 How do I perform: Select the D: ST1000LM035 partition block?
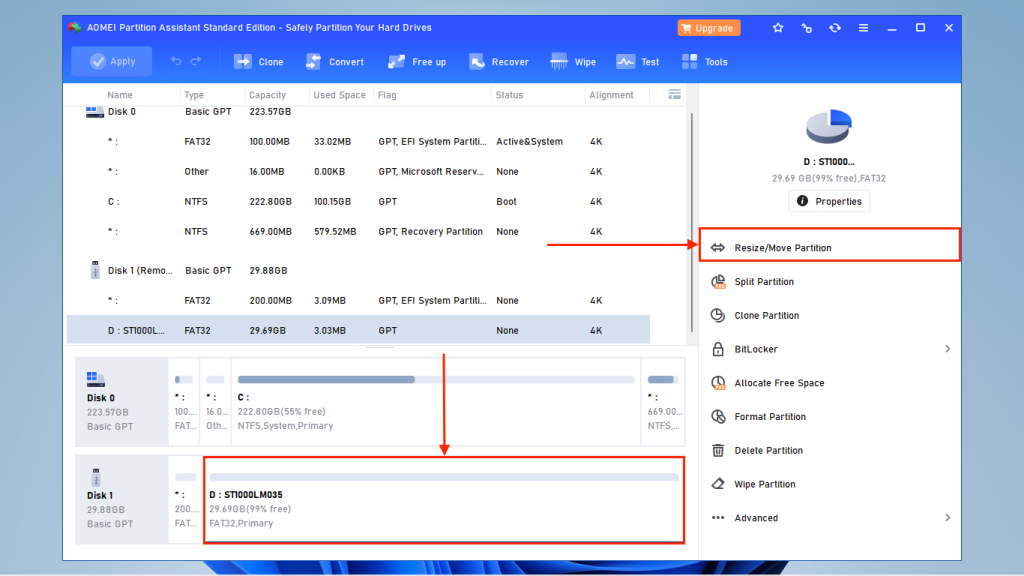(444, 500)
